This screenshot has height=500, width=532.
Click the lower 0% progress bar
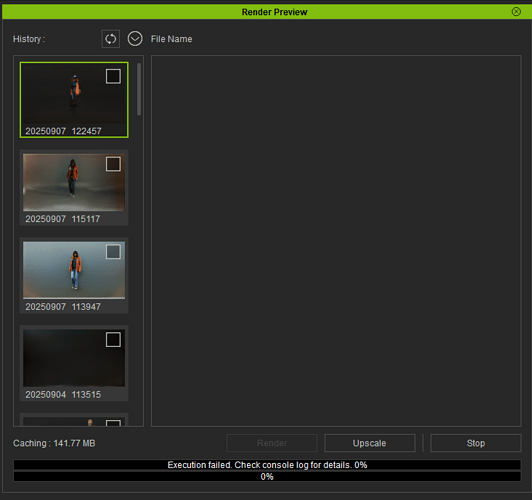click(267, 477)
